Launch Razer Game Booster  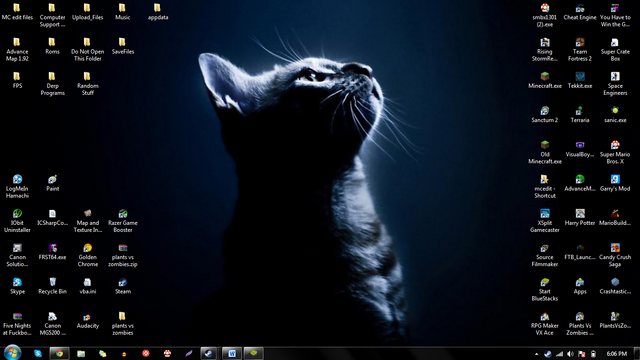122,221
